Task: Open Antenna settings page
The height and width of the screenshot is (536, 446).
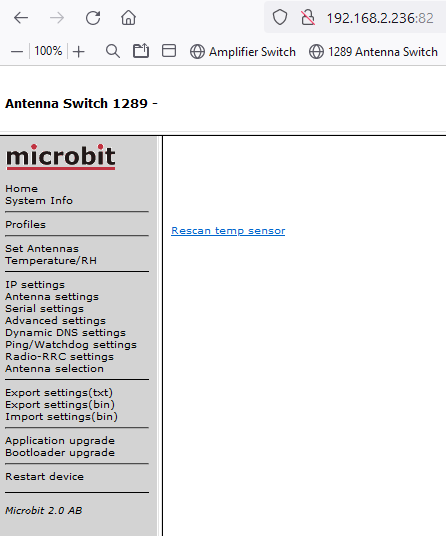Action: coord(52,297)
